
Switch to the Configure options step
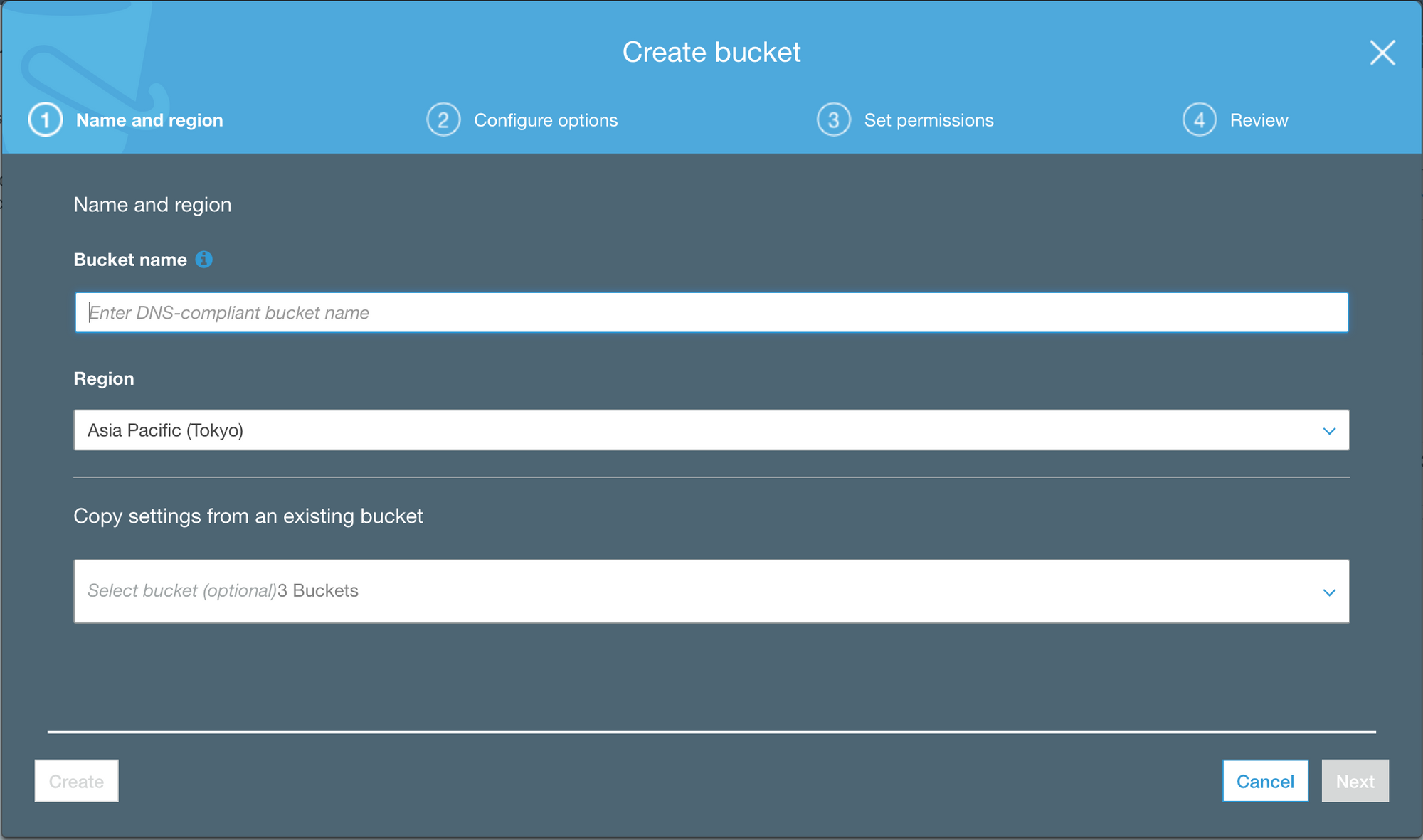(x=546, y=119)
